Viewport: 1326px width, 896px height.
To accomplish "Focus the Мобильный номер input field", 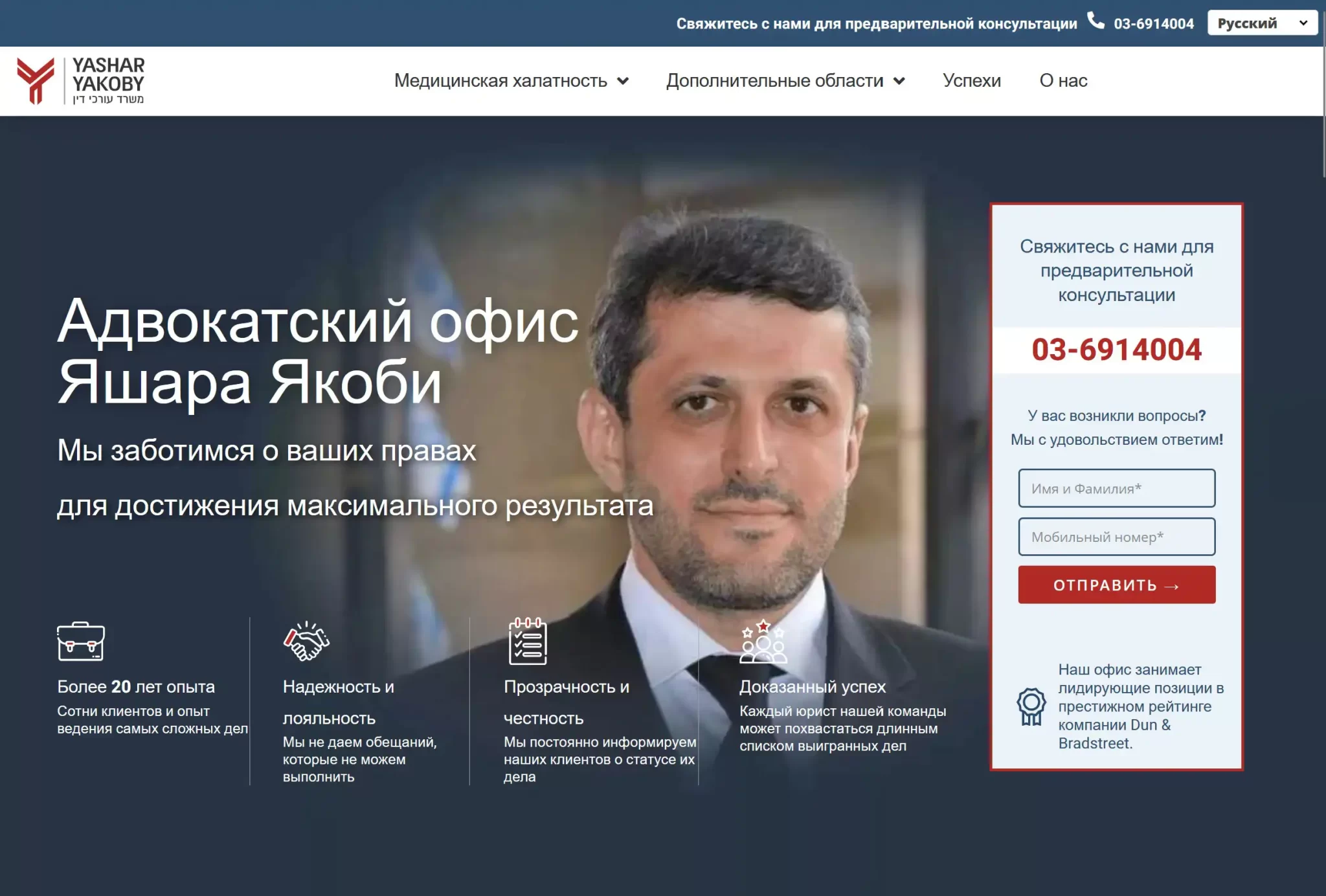I will click(x=1116, y=537).
